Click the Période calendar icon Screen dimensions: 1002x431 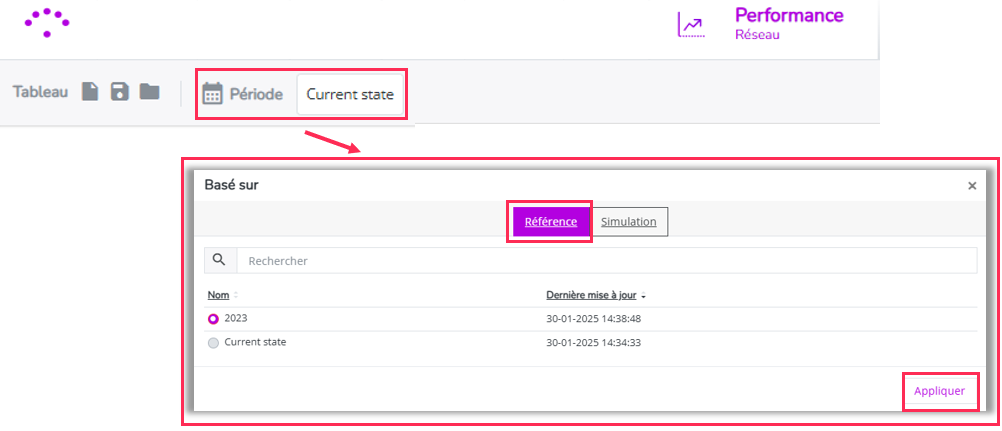(x=213, y=94)
